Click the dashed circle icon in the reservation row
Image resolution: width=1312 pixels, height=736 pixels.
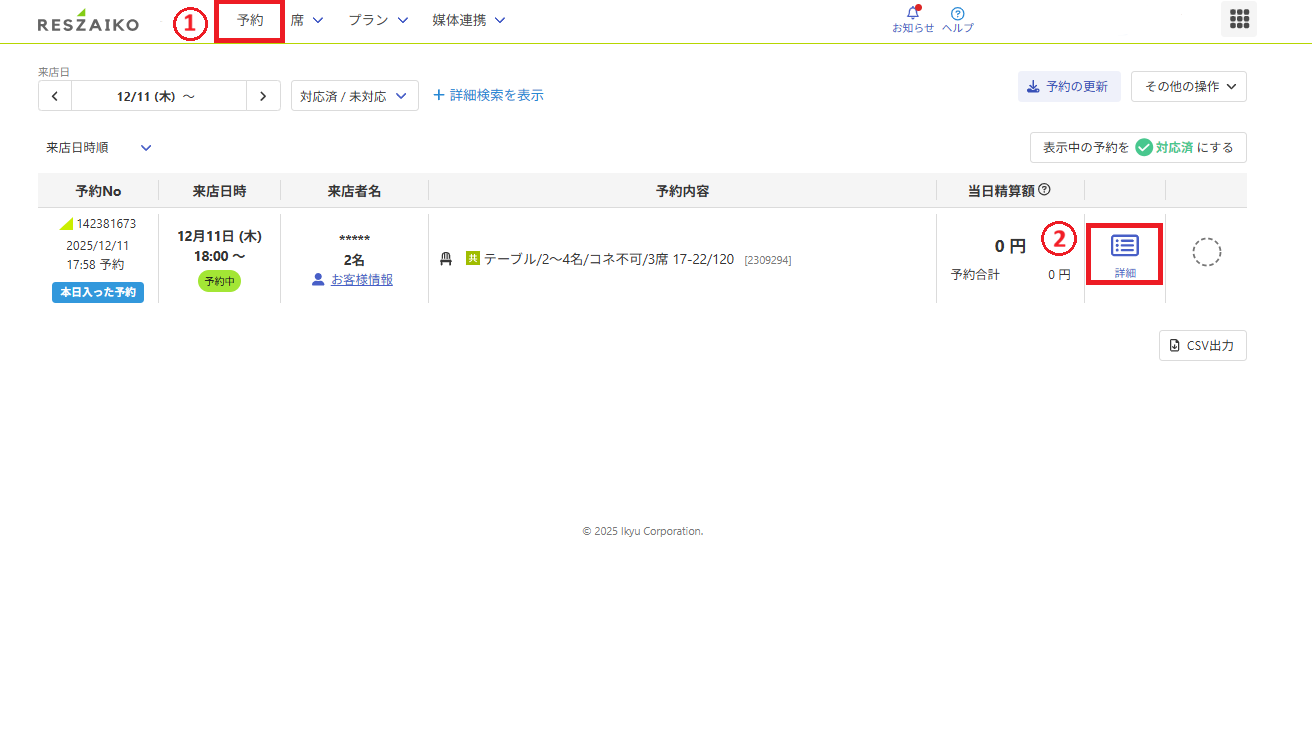click(1206, 252)
